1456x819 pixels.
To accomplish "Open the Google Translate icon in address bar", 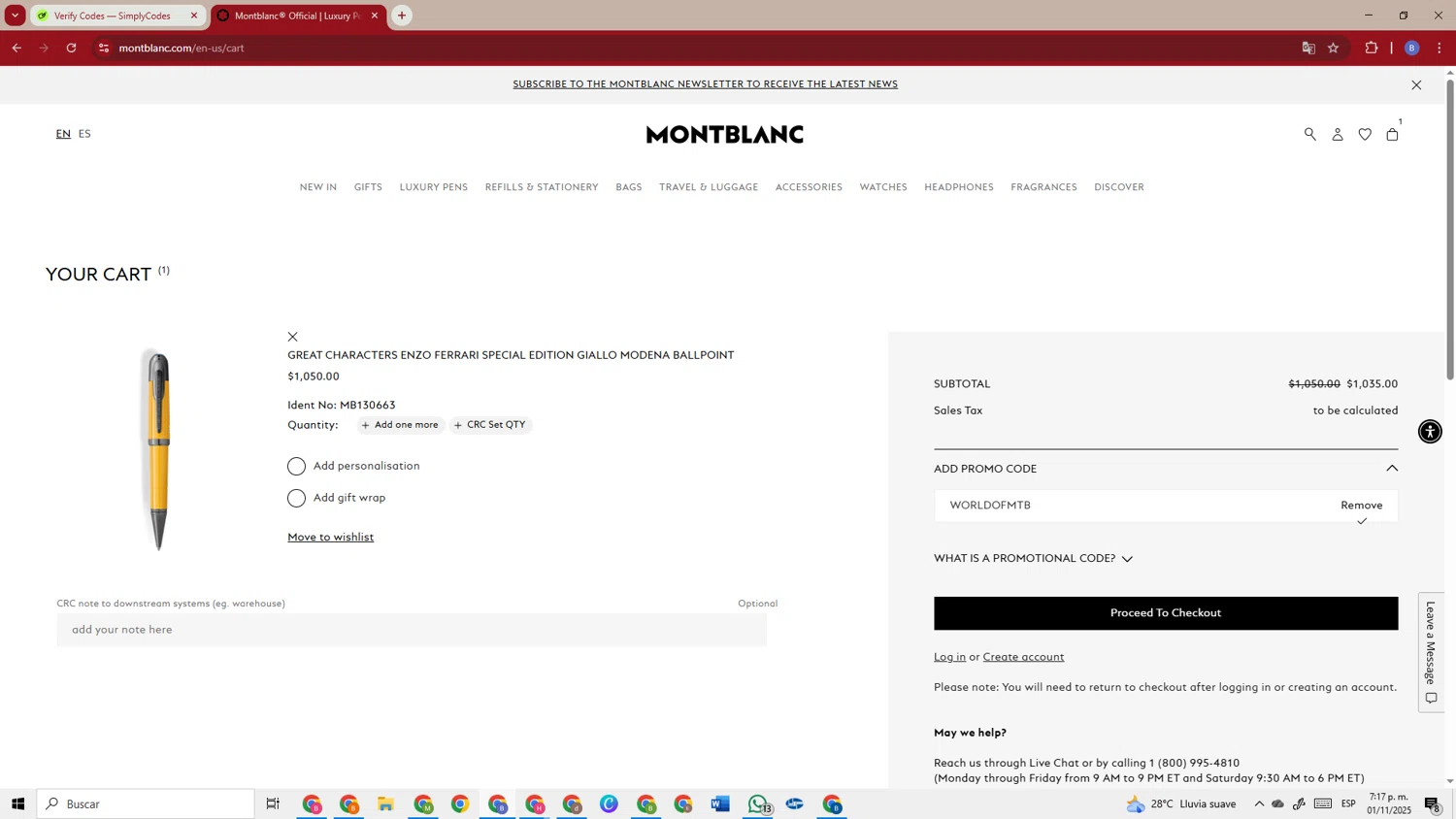I will (x=1308, y=48).
